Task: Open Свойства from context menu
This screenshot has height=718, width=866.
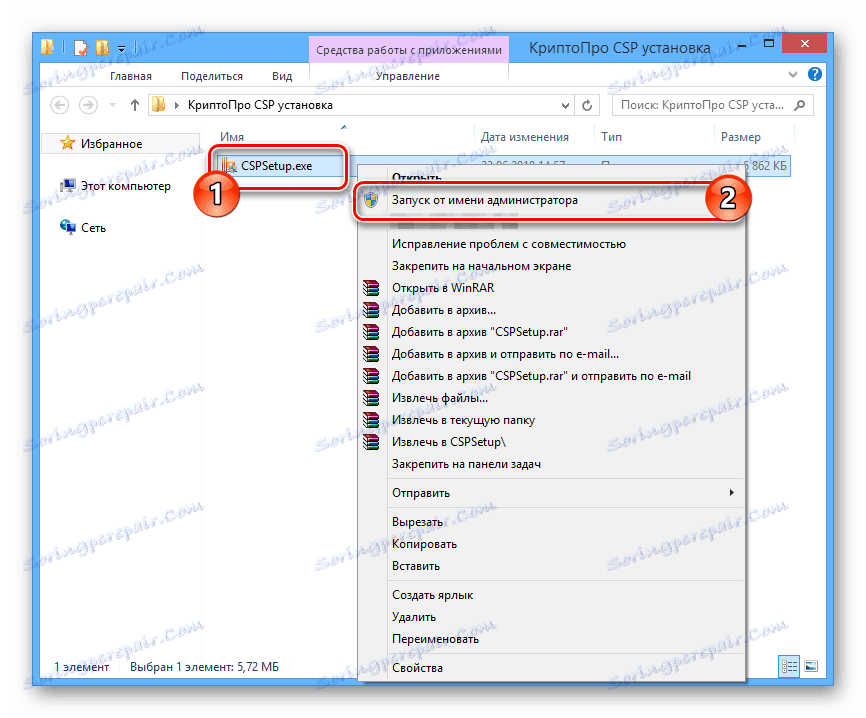Action: (551, 668)
